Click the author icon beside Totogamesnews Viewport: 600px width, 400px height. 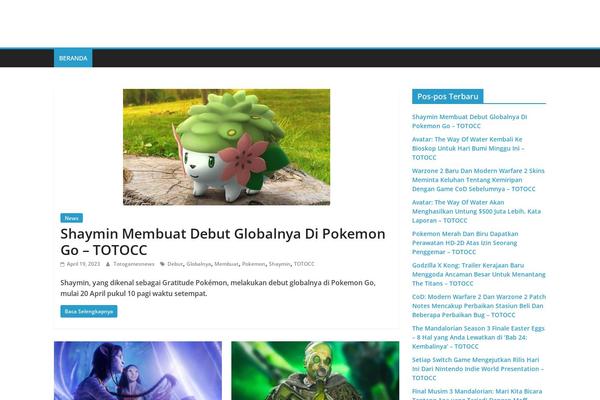[108, 264]
